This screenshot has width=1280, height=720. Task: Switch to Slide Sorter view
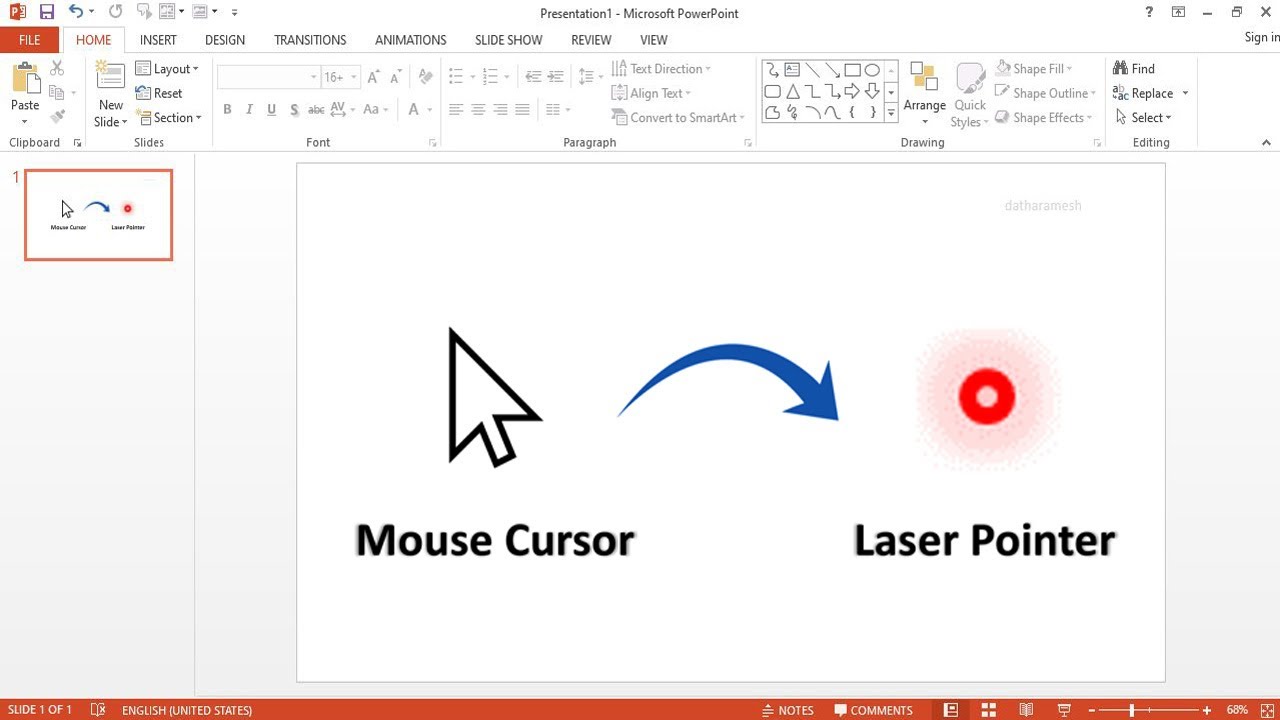point(988,710)
